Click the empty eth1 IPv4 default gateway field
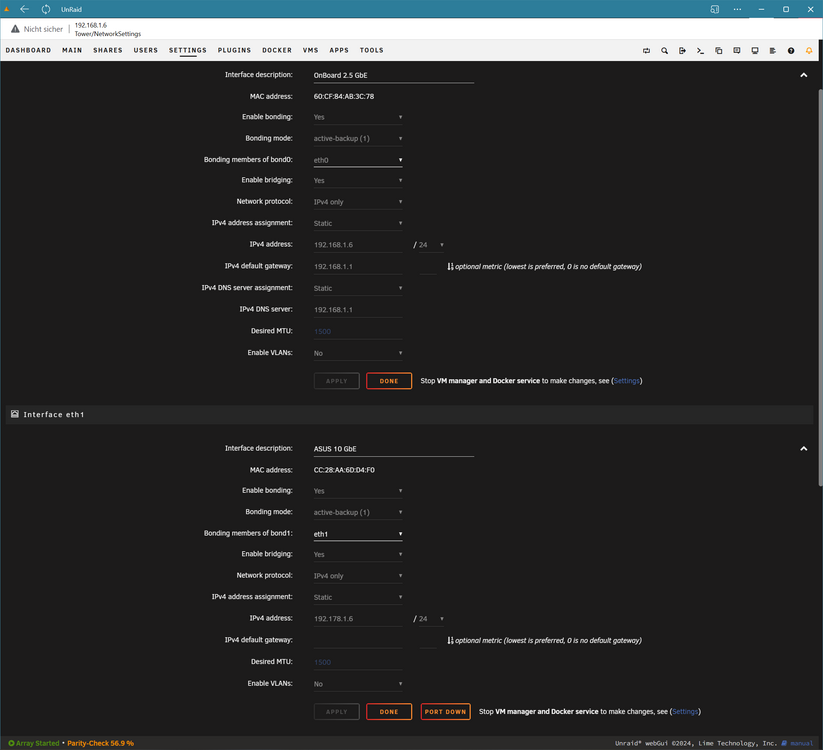The image size is (823, 750). 358,640
